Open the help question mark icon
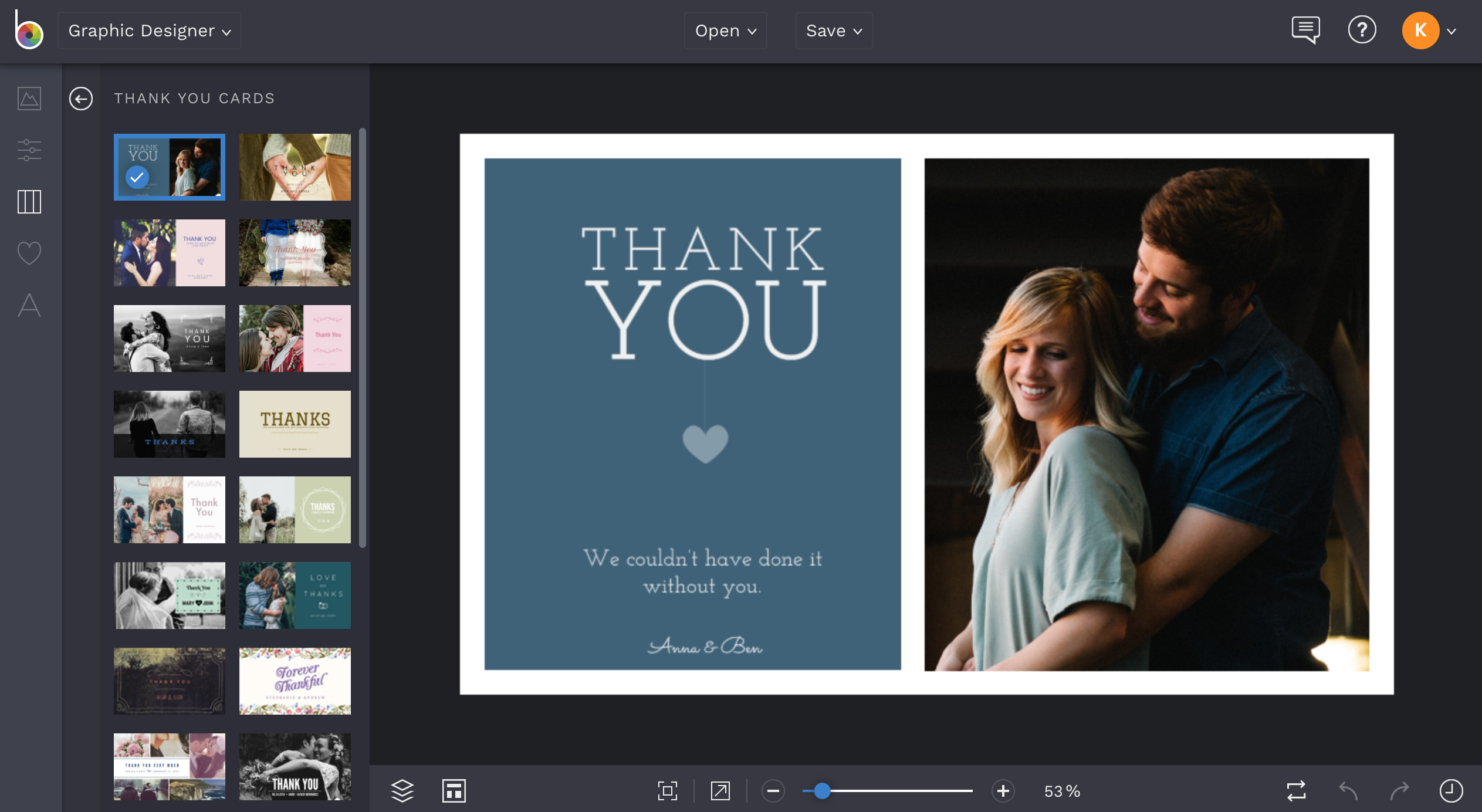 point(1362,30)
